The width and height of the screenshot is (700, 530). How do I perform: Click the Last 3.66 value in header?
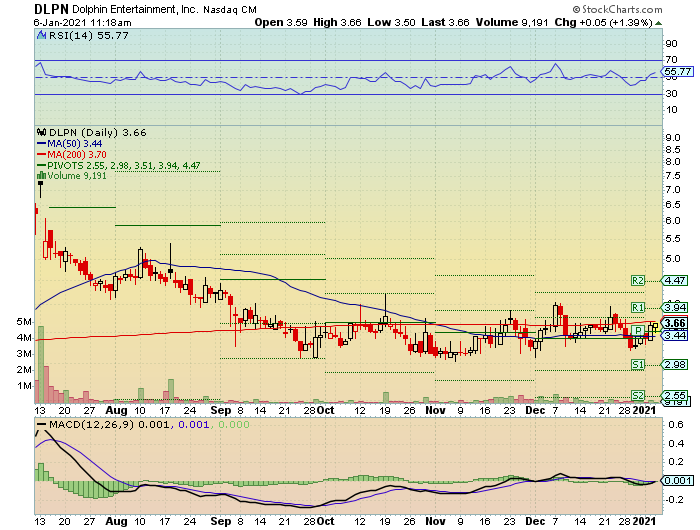(x=445, y=23)
